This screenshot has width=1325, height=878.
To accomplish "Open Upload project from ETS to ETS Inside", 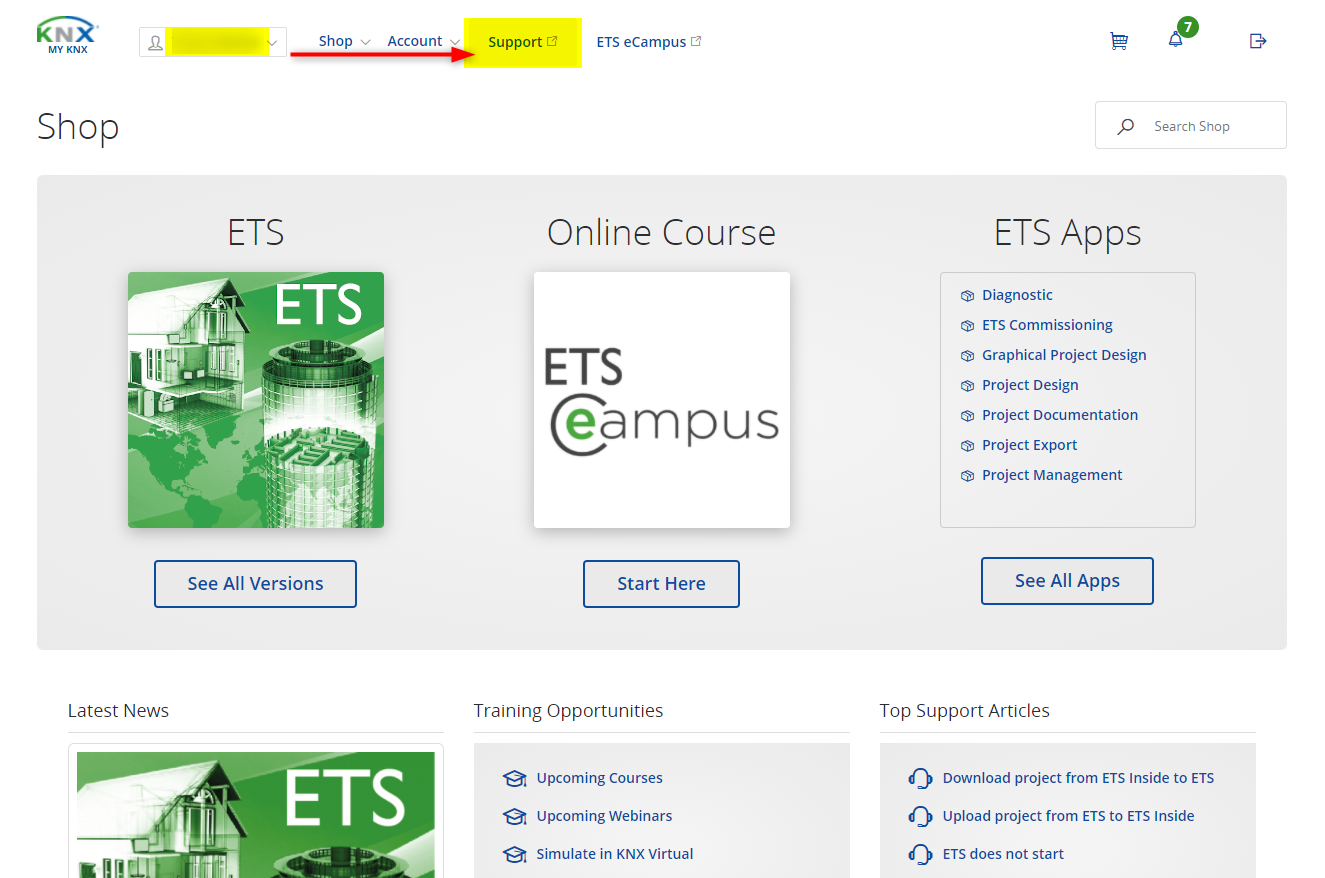I will click(1068, 816).
